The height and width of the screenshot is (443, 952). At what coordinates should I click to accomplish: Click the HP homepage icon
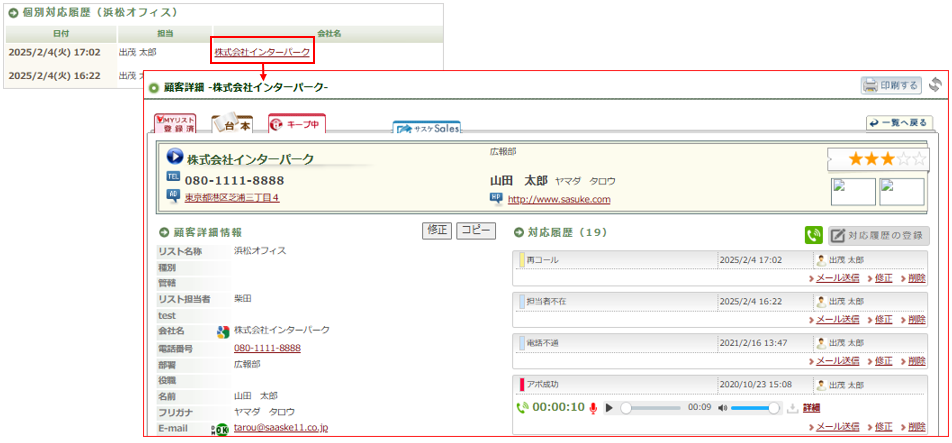pos(496,198)
